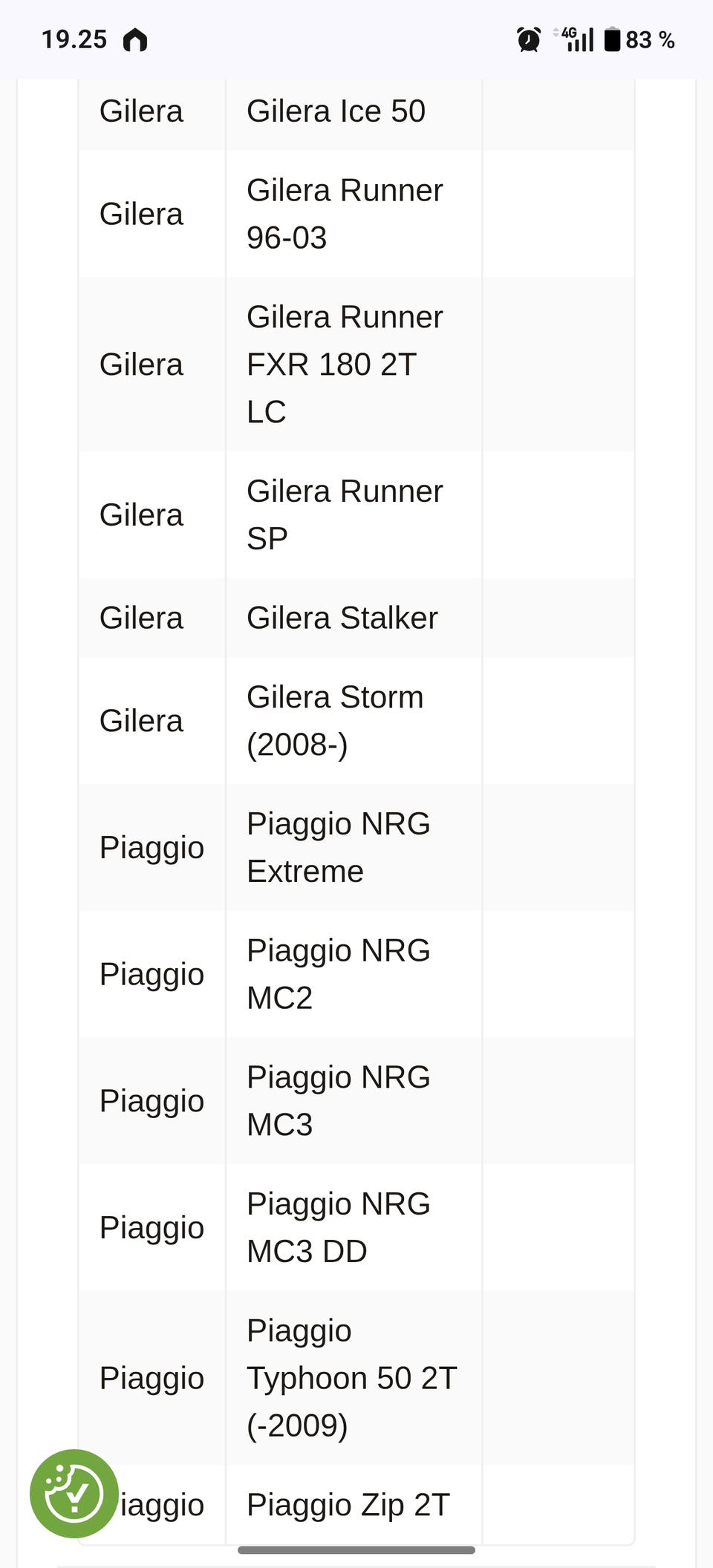The width and height of the screenshot is (713, 1568).
Task: Open the green cookie consent badge
Action: pos(74,1493)
